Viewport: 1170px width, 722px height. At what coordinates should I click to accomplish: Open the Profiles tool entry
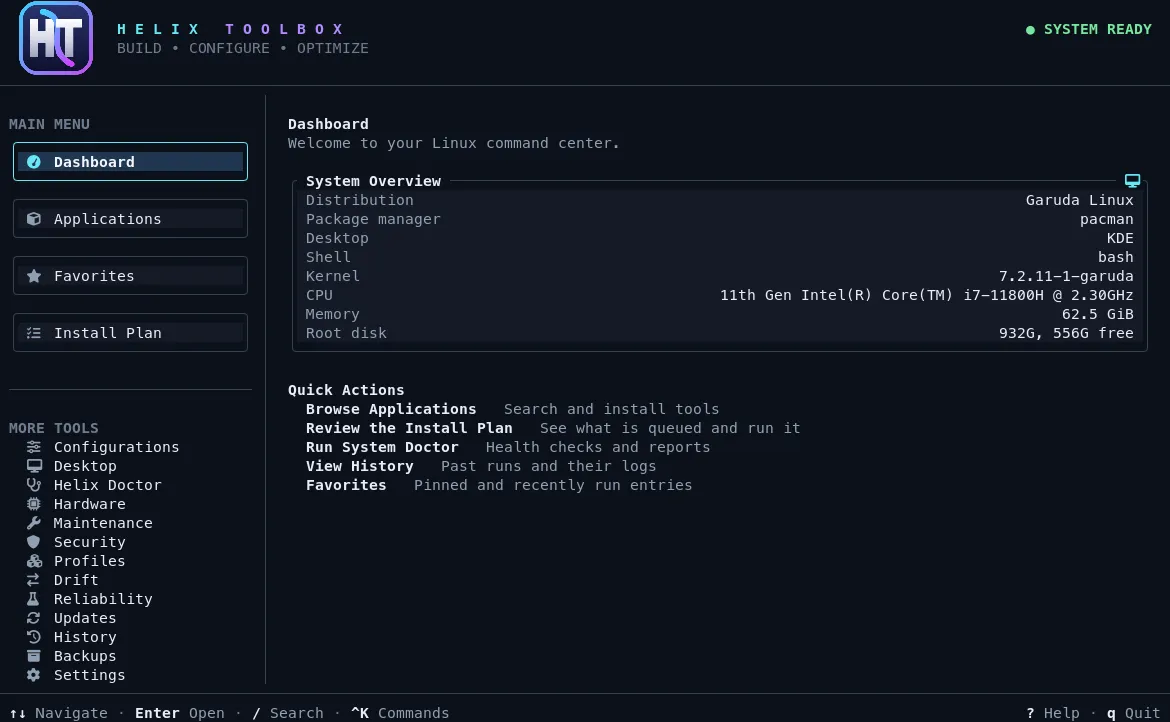(x=90, y=561)
